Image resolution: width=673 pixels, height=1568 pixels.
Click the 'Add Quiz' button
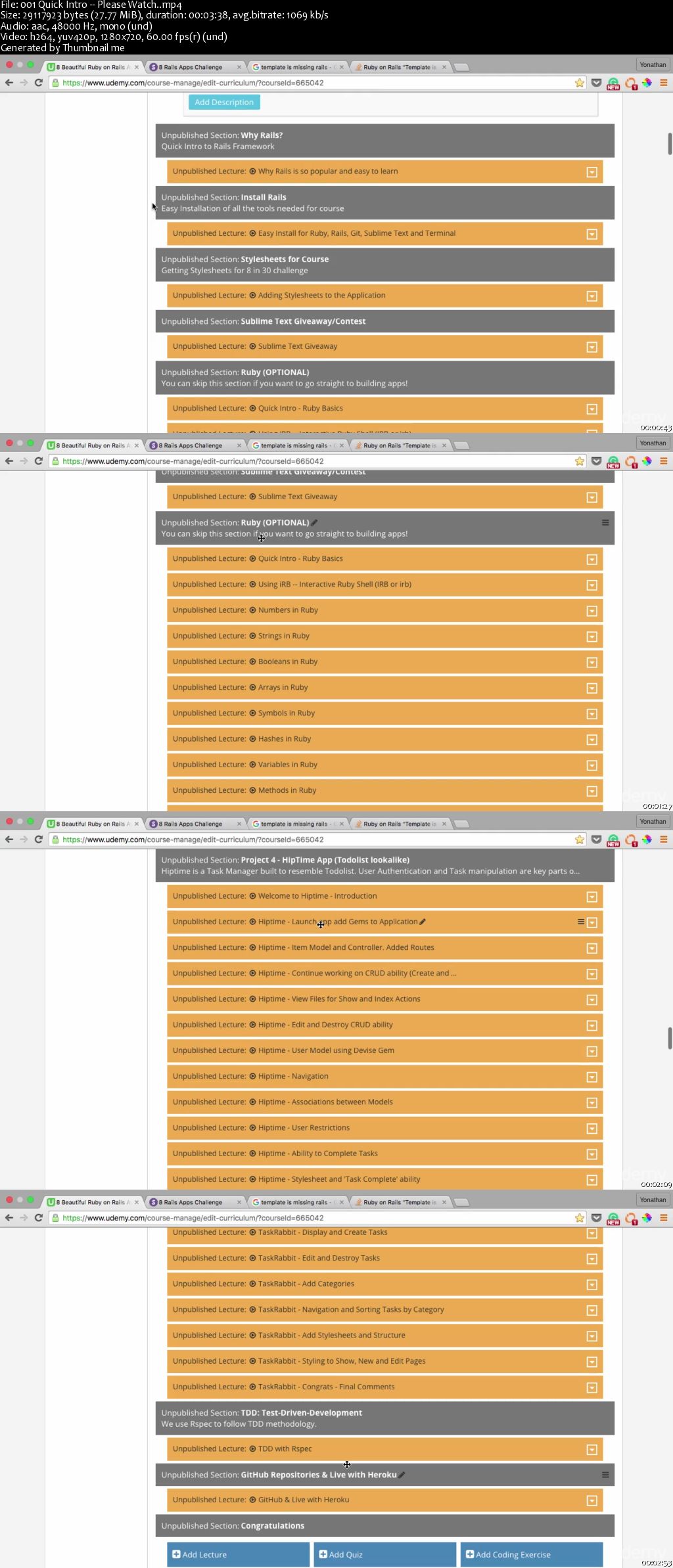(x=384, y=1554)
